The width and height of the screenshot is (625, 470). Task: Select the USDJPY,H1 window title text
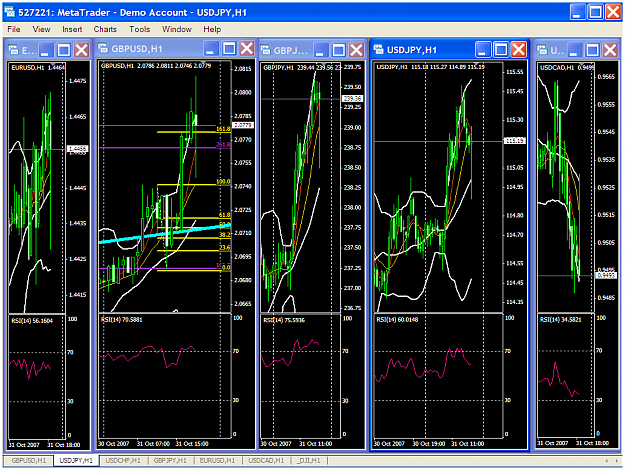[412, 50]
